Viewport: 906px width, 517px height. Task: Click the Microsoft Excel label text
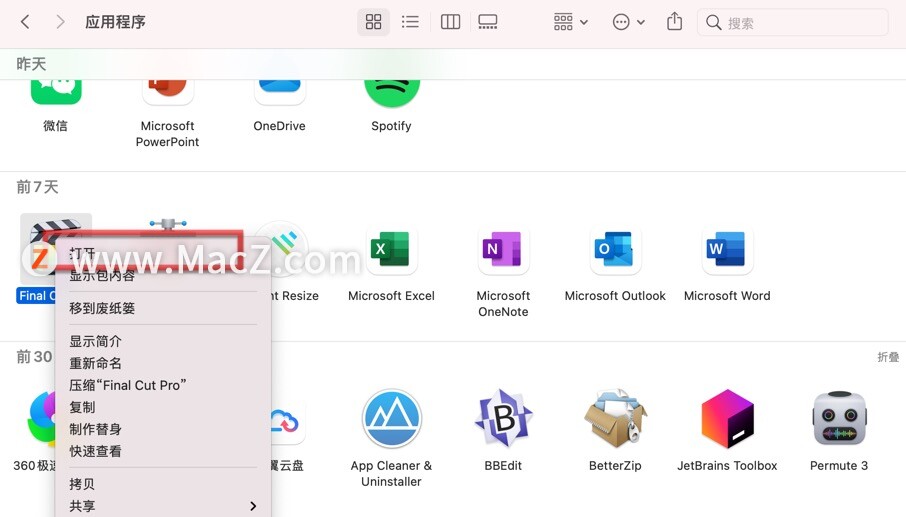coord(391,296)
